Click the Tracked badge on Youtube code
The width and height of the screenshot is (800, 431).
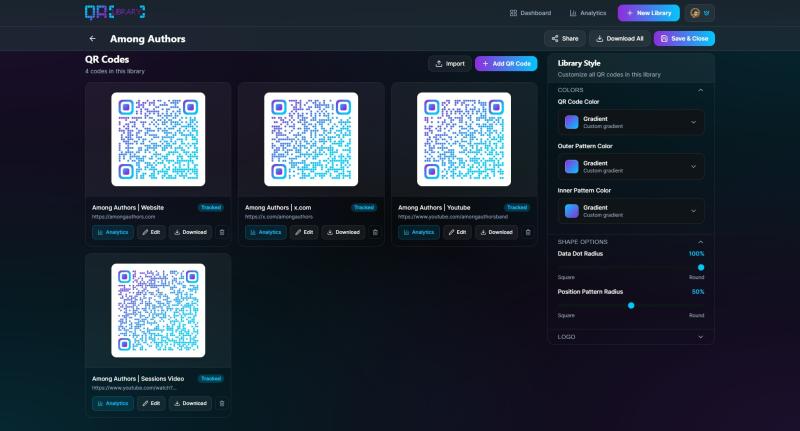[517, 208]
